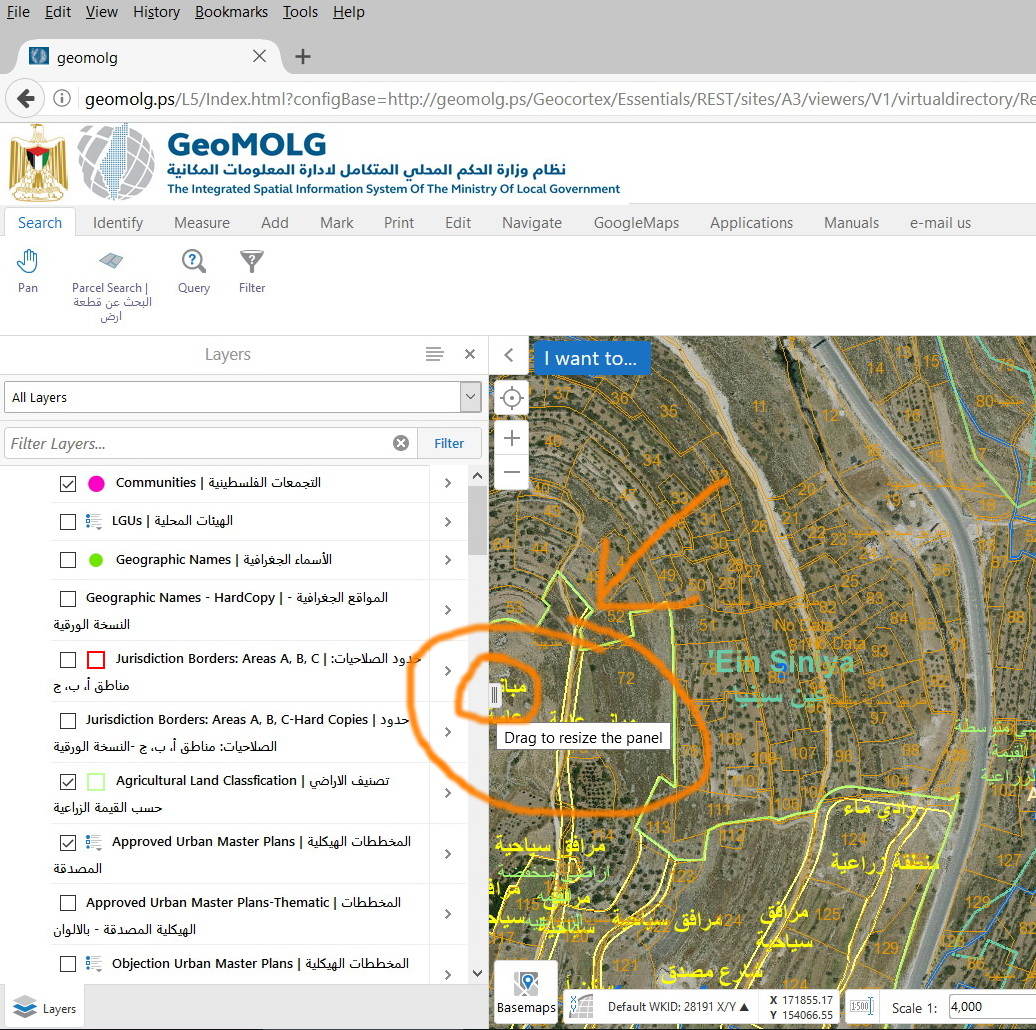Image resolution: width=1036 pixels, height=1030 pixels.
Task: Click the Palestinian eagle emblem
Action: coord(38,163)
